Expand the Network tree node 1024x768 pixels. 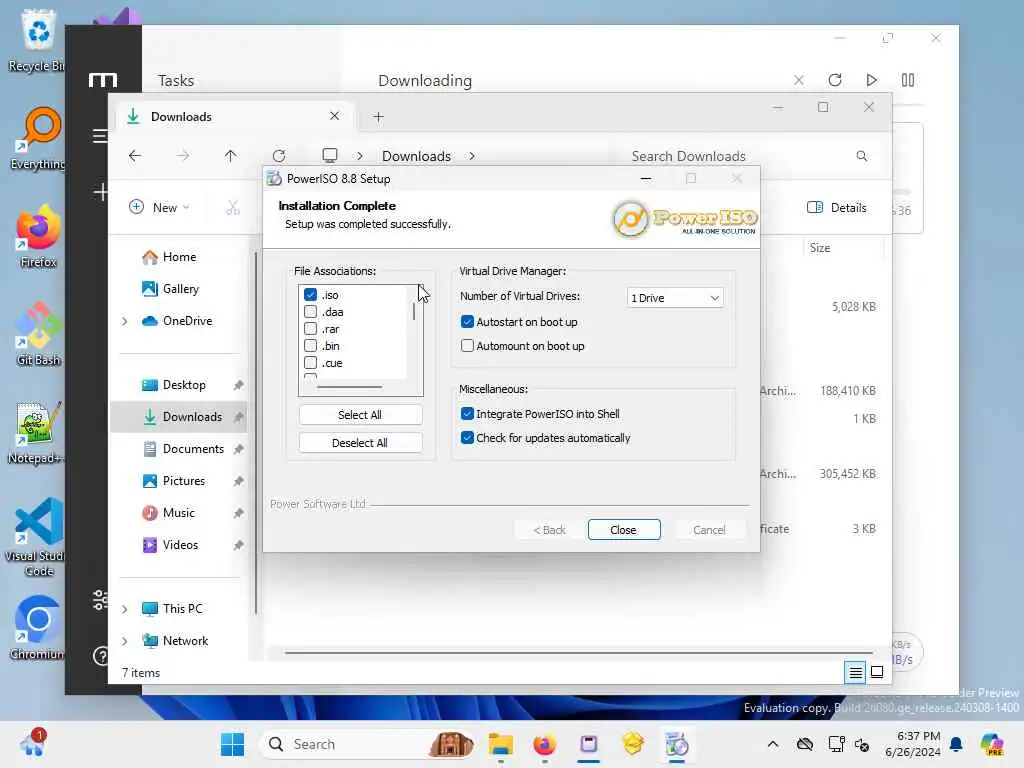coord(124,641)
